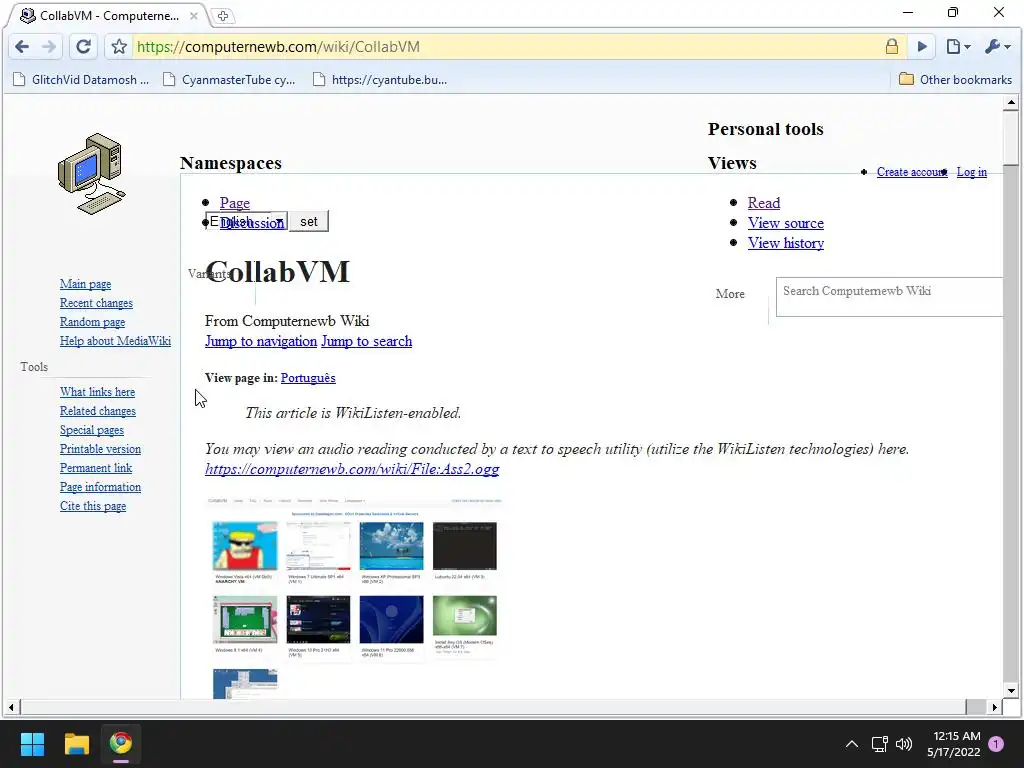Open GlitchVid Datamosh bookmark
The height and width of the screenshot is (768, 1024).
click(x=81, y=80)
